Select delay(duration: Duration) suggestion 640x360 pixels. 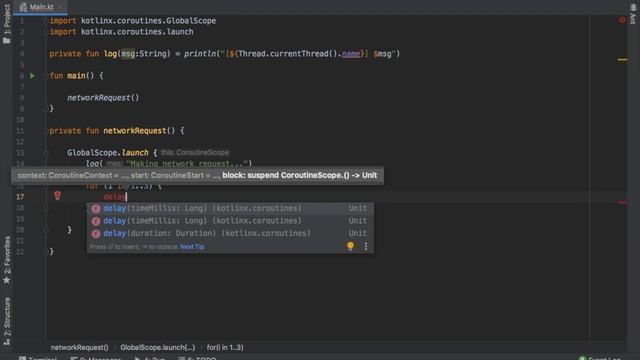click(x=230, y=233)
